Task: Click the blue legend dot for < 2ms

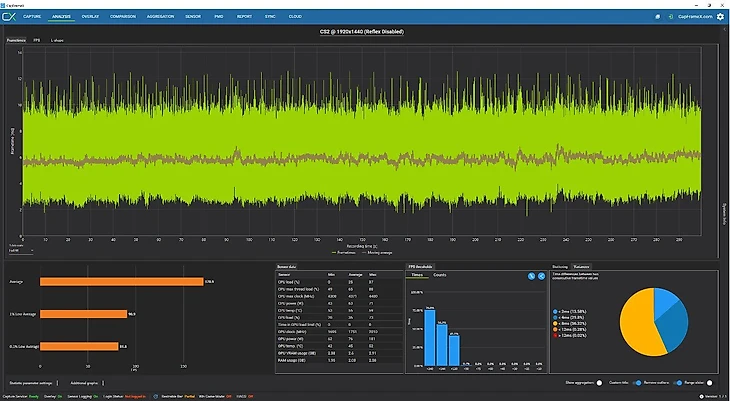Action: point(555,312)
